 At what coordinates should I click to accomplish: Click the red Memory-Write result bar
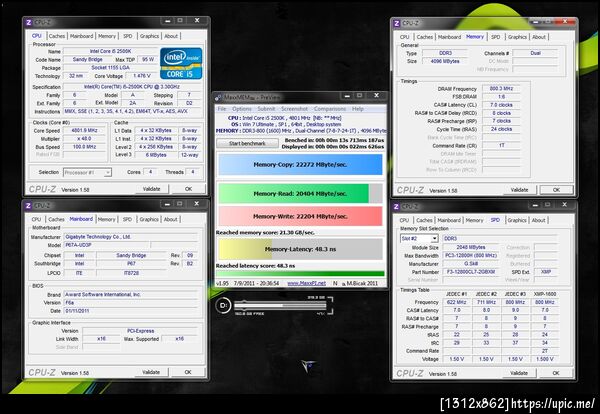pyautogui.click(x=300, y=216)
